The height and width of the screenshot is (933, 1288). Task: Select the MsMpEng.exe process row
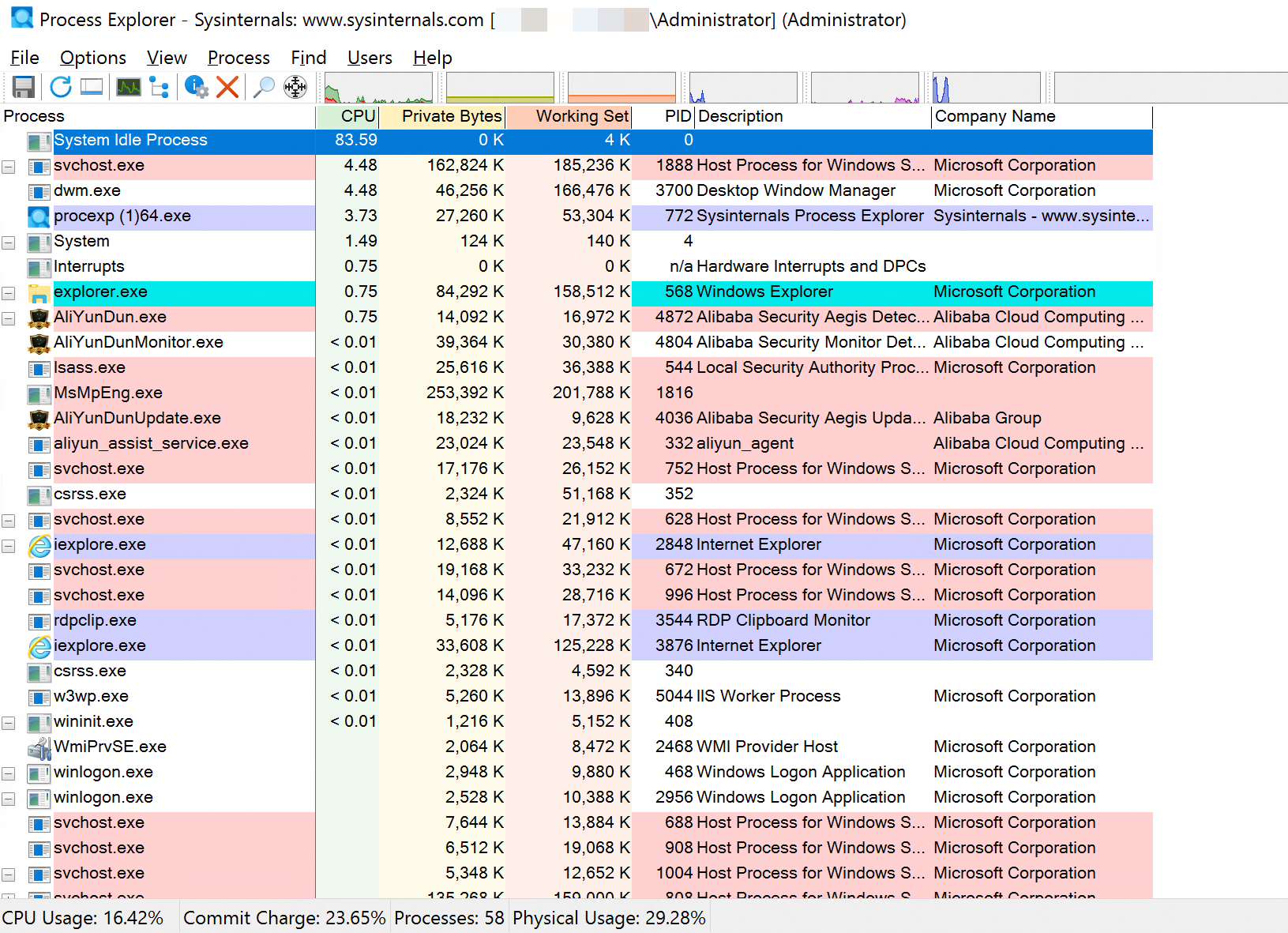coord(107,393)
